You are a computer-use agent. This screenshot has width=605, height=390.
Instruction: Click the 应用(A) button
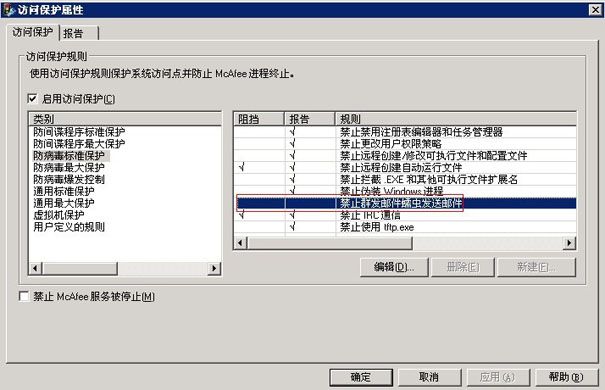[498, 377]
